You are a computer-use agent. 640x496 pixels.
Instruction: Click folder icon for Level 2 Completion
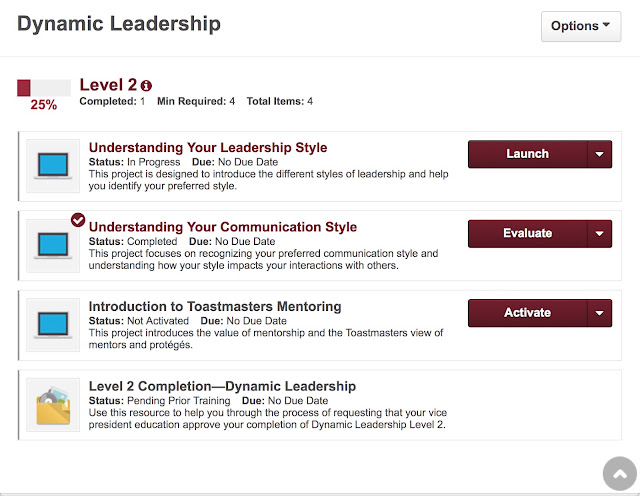(x=53, y=405)
